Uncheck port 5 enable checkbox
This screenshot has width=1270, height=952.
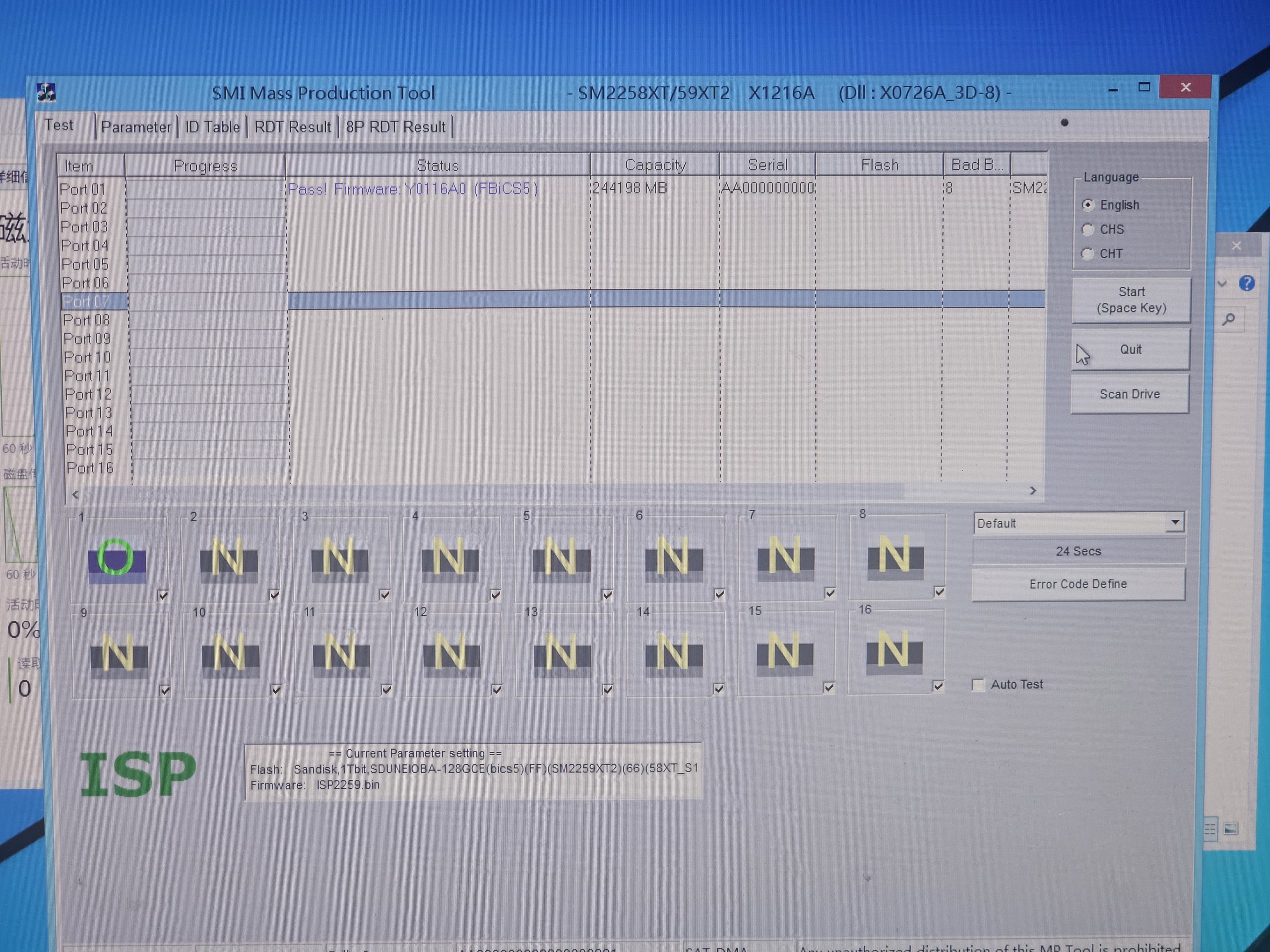click(607, 595)
